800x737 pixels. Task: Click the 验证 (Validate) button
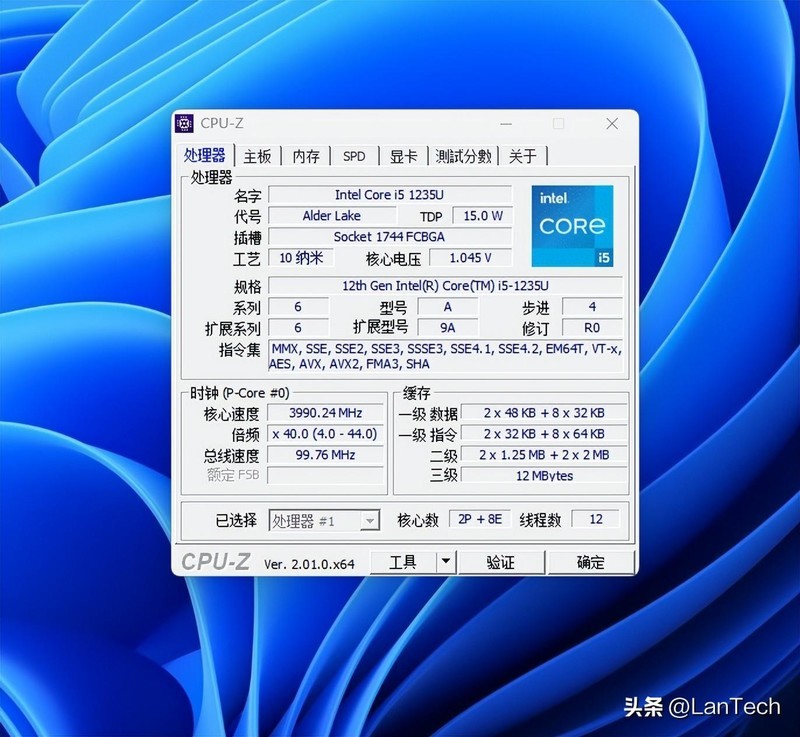pos(501,561)
